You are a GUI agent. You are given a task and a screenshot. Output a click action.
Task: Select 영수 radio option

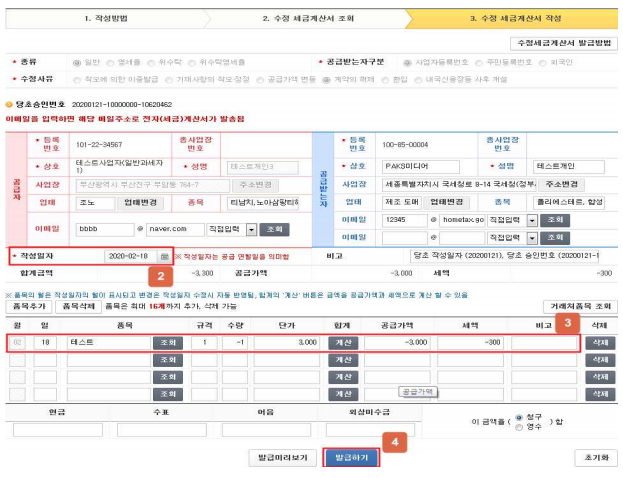click(519, 427)
